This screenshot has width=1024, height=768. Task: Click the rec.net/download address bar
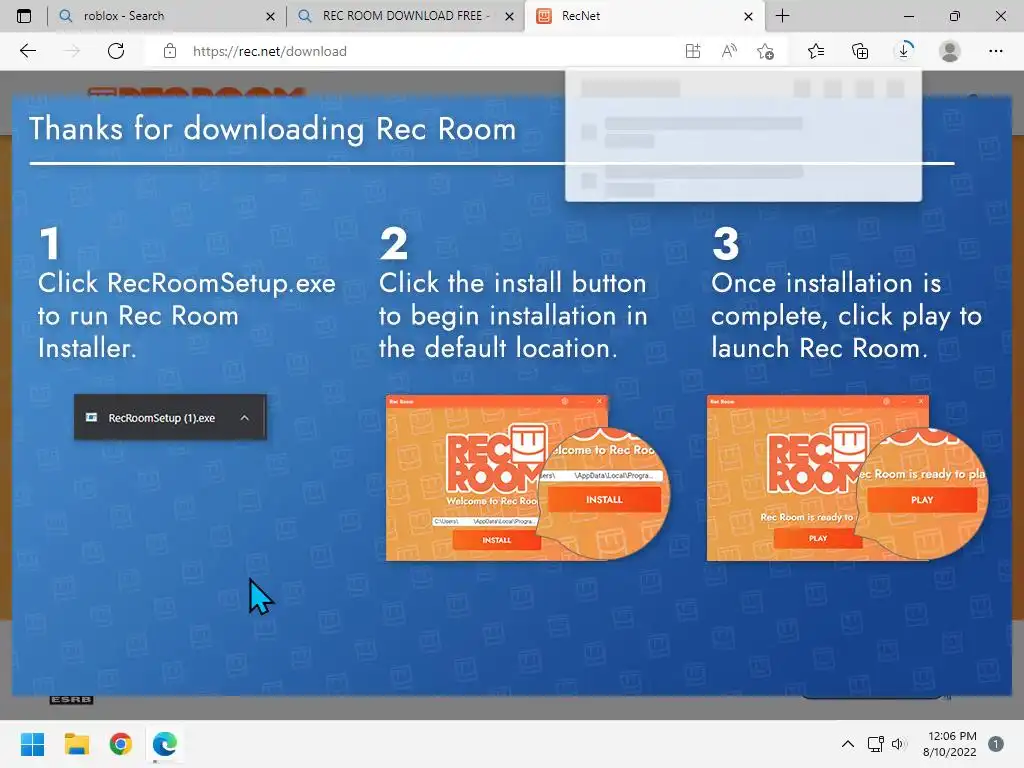[x=269, y=51]
